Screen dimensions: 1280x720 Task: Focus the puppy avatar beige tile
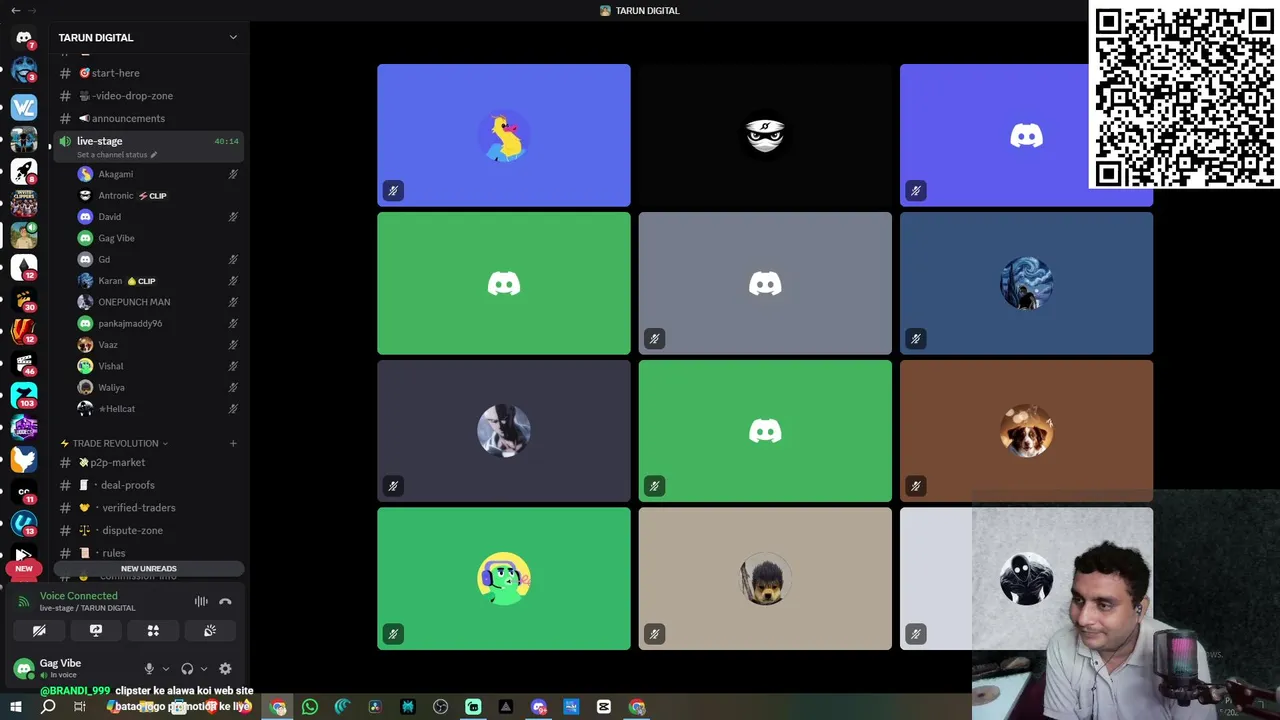(765, 579)
